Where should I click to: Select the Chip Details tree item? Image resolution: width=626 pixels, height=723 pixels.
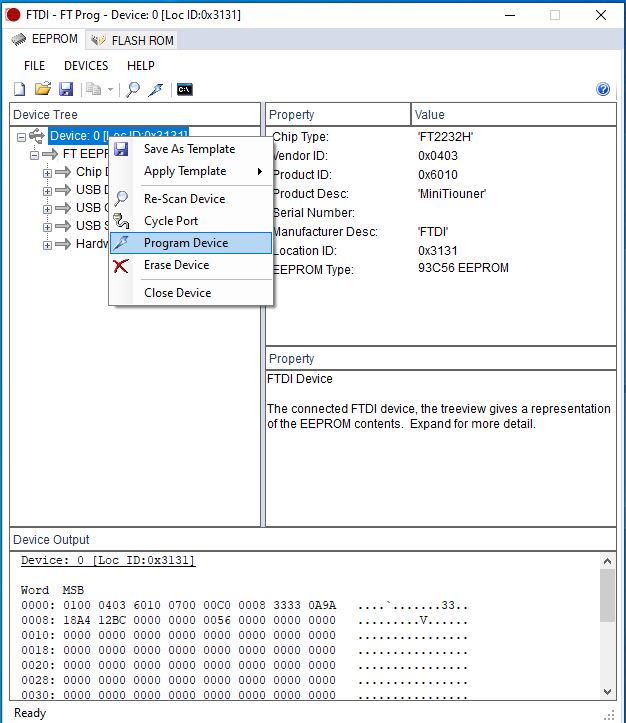92,172
